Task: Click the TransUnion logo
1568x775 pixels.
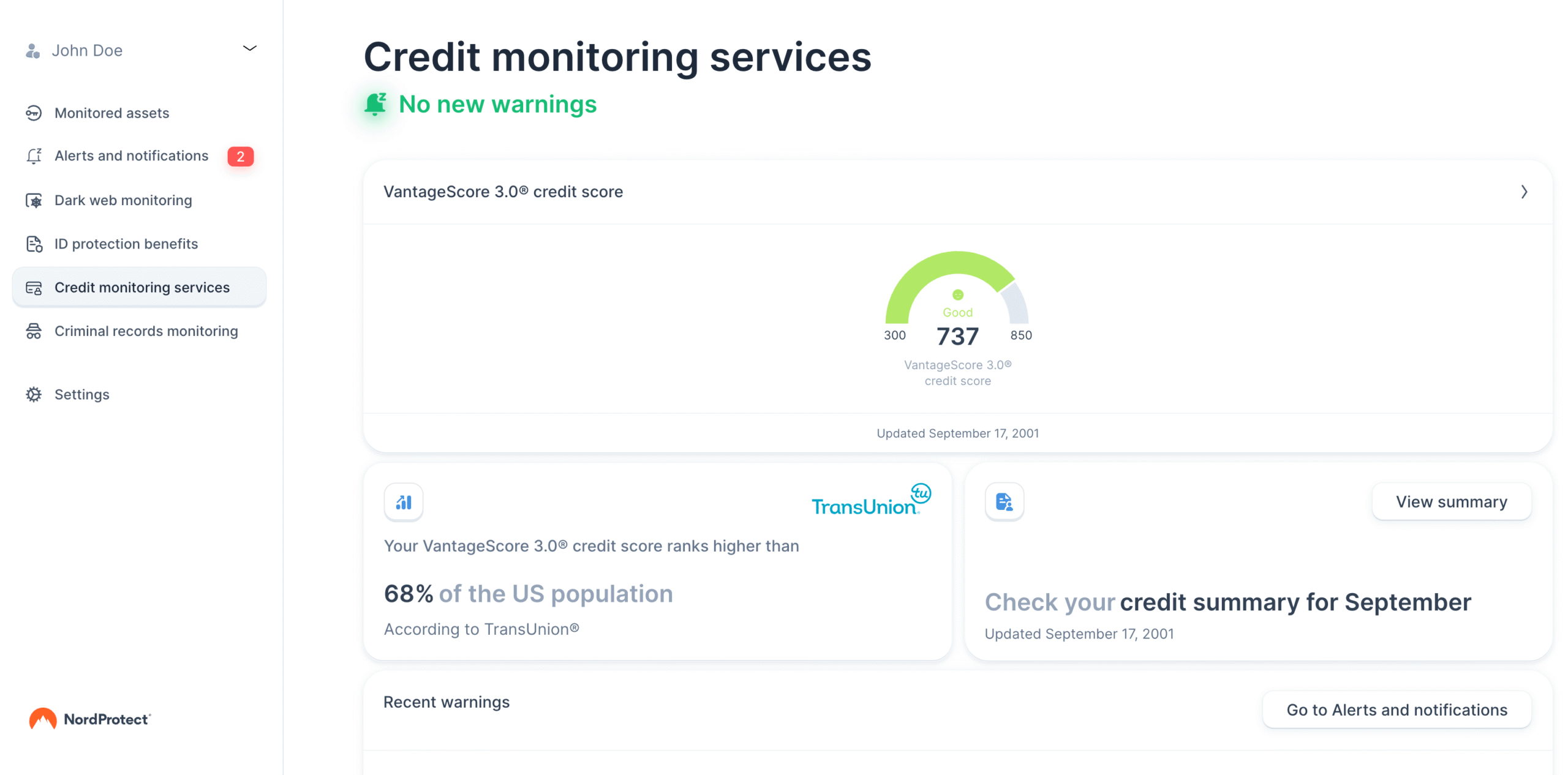Action: point(870,501)
